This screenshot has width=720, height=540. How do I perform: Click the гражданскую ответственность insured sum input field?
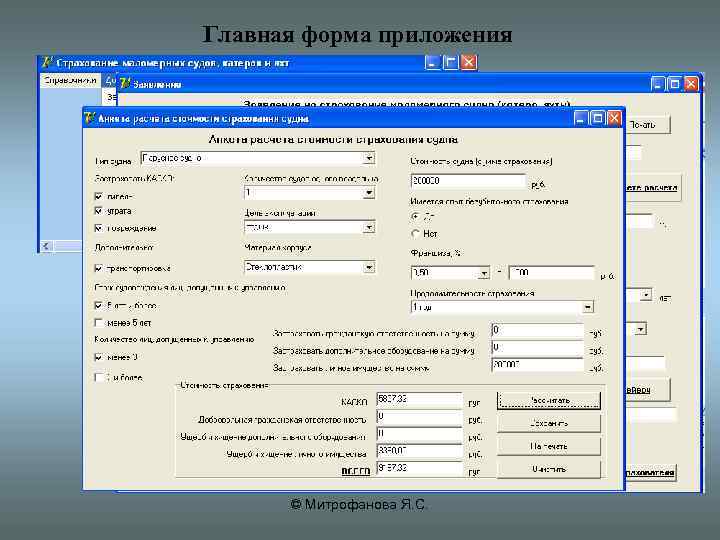(x=537, y=331)
